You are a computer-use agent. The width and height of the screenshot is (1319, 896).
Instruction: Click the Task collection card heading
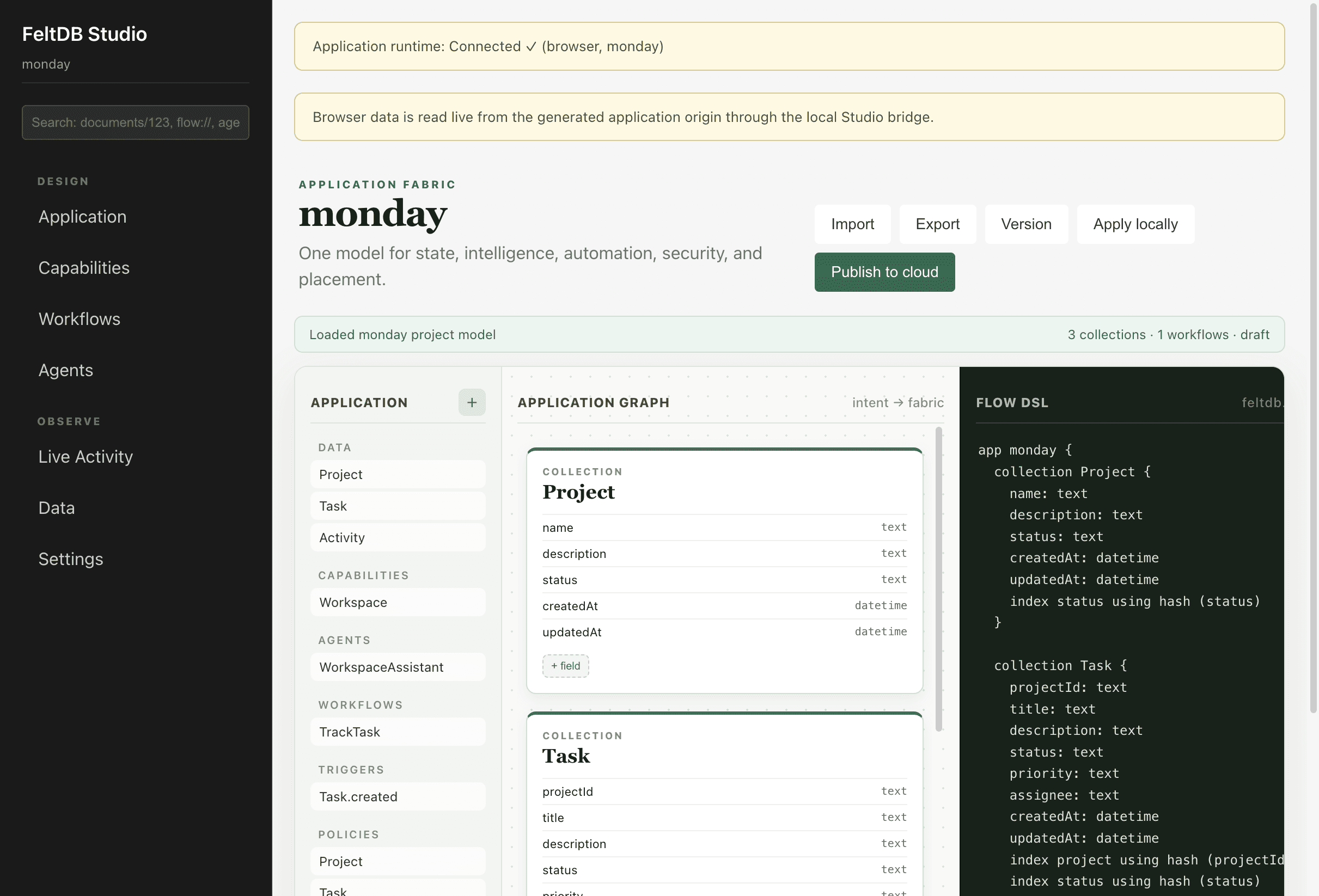(566, 756)
